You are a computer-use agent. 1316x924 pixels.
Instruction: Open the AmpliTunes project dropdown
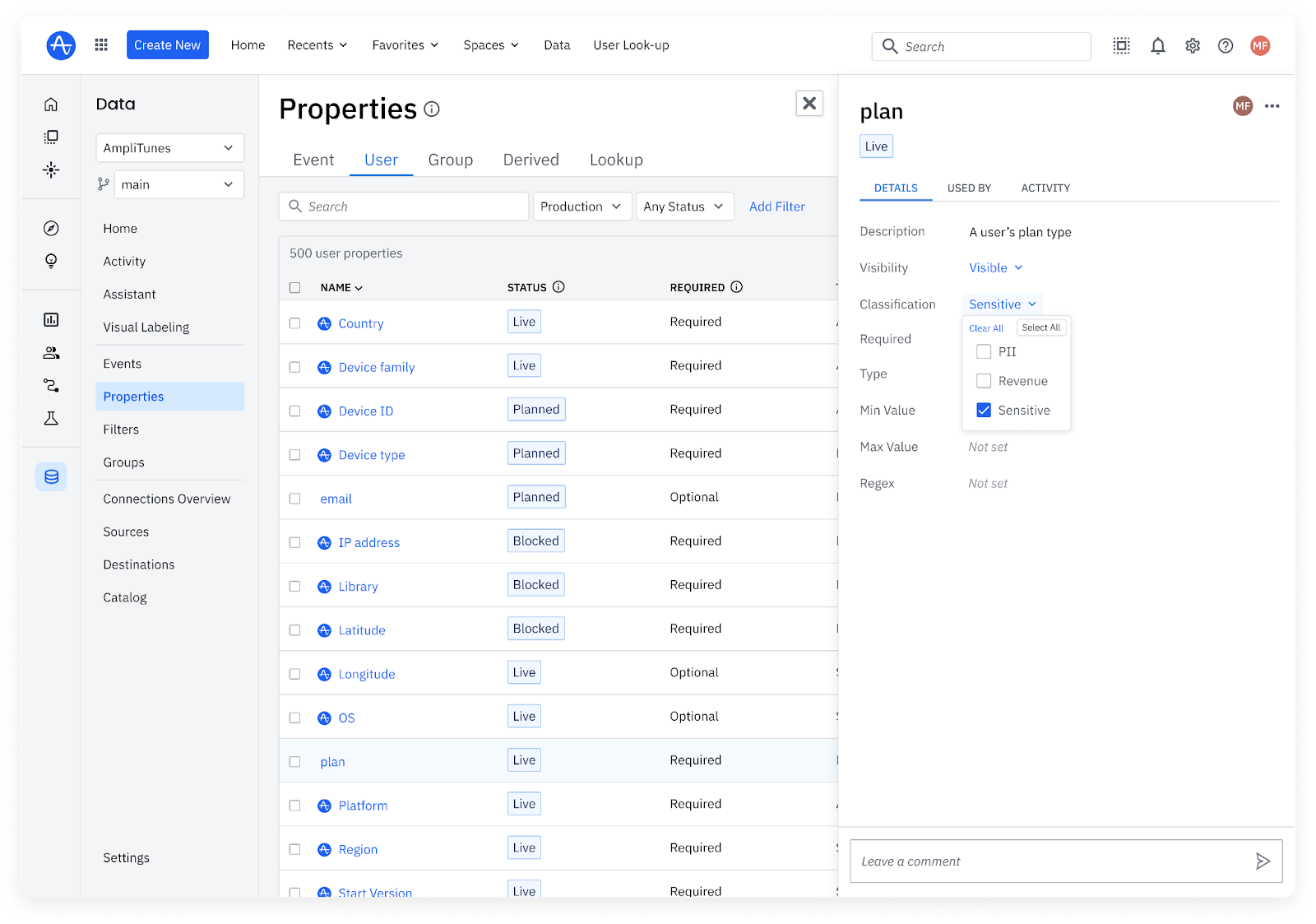tap(170, 148)
